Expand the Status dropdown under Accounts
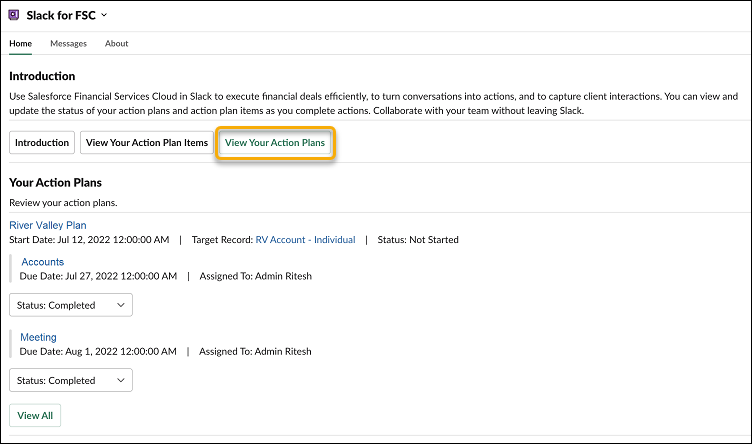The width and height of the screenshot is (752, 444). click(71, 305)
